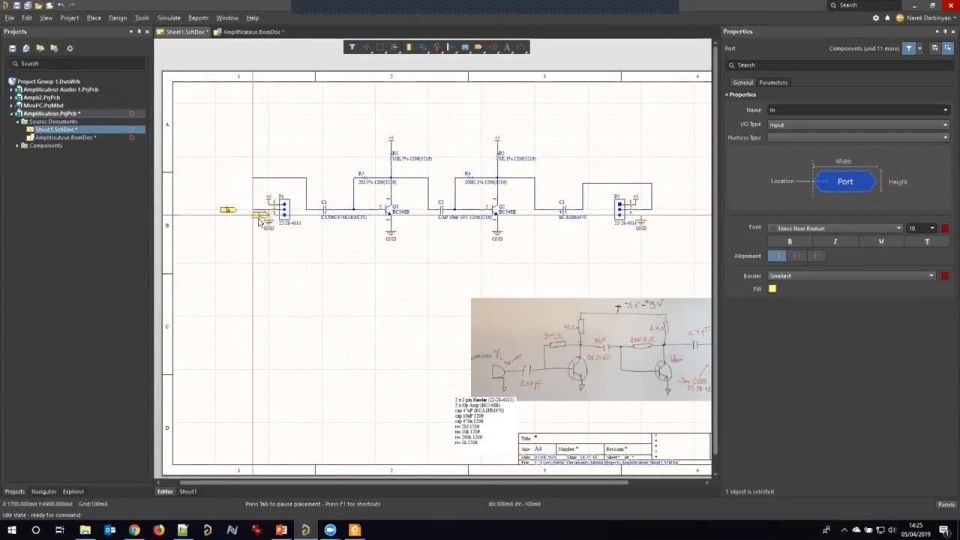Image resolution: width=960 pixels, height=540 pixels.
Task: Click the selection filter funnel in the Properties panel
Action: [x=909, y=48]
